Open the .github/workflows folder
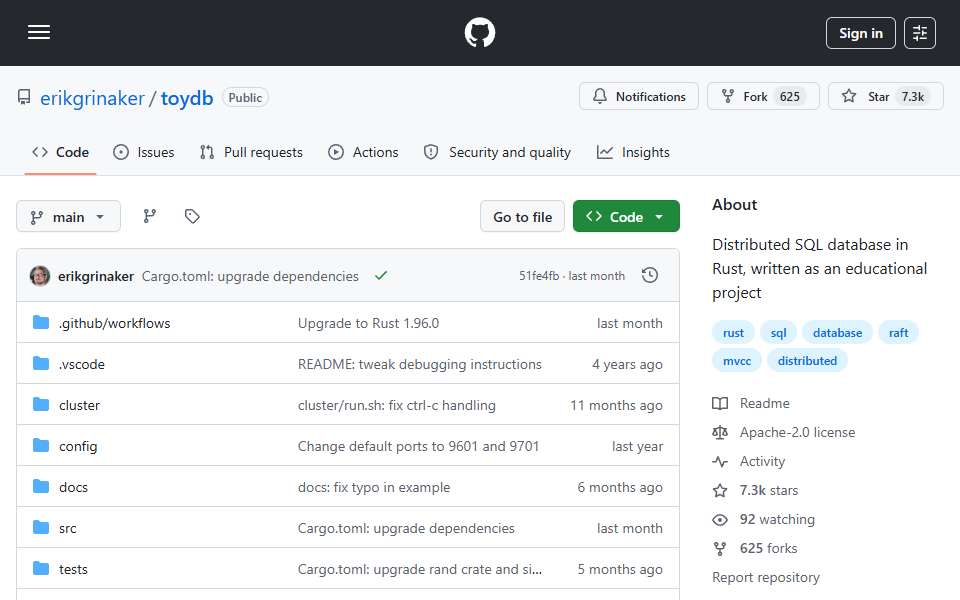Screen dimensions: 960x600 [x=114, y=323]
